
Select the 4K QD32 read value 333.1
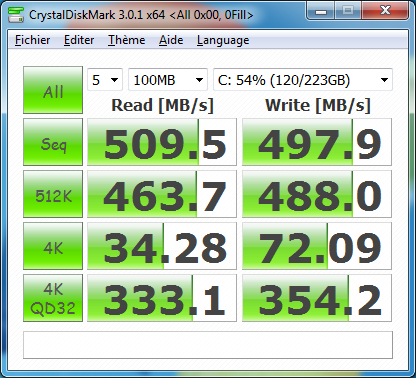click(162, 298)
